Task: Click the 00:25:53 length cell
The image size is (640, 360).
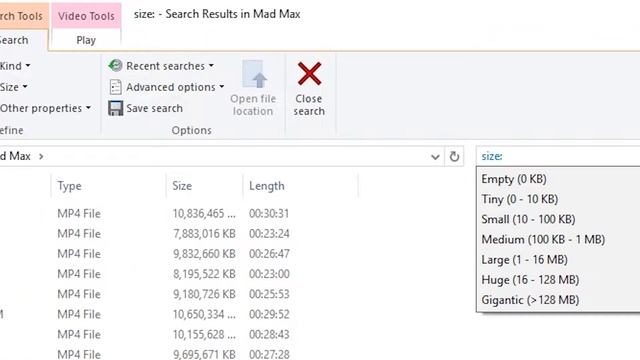Action: (269, 294)
